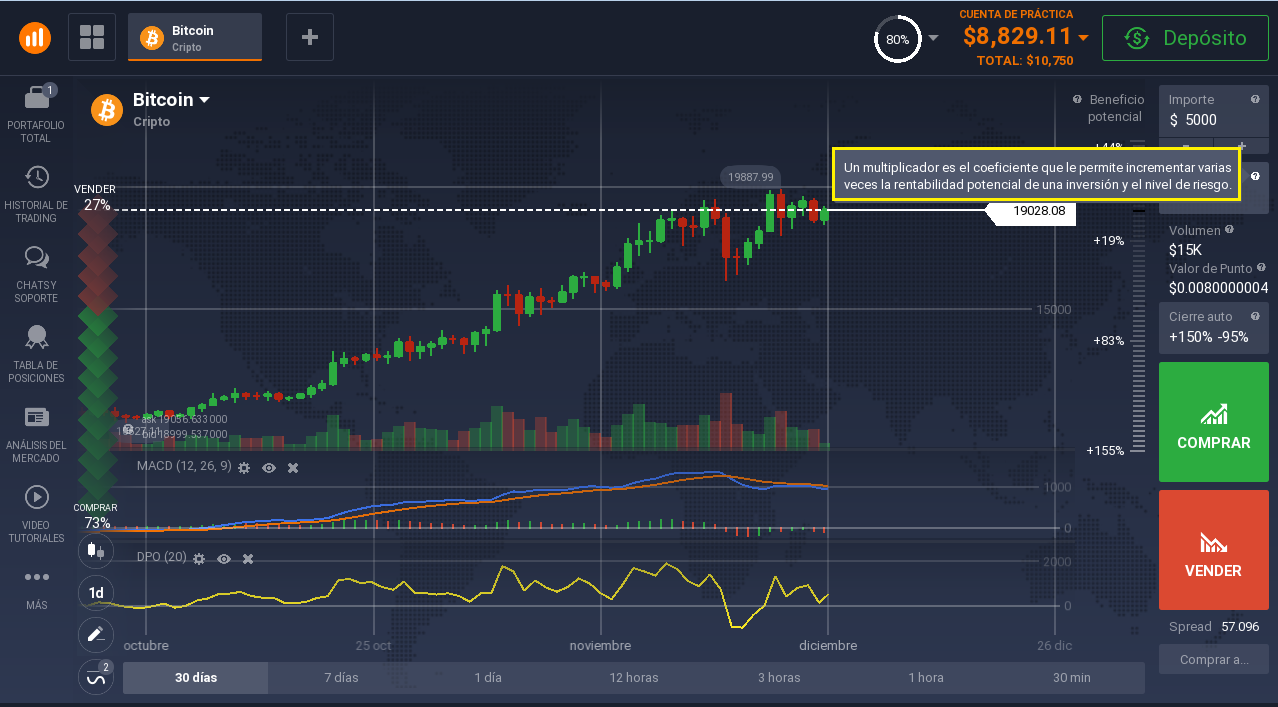Open Portafolio Total in the sidebar
Image resolution: width=1278 pixels, height=707 pixels.
(36, 114)
